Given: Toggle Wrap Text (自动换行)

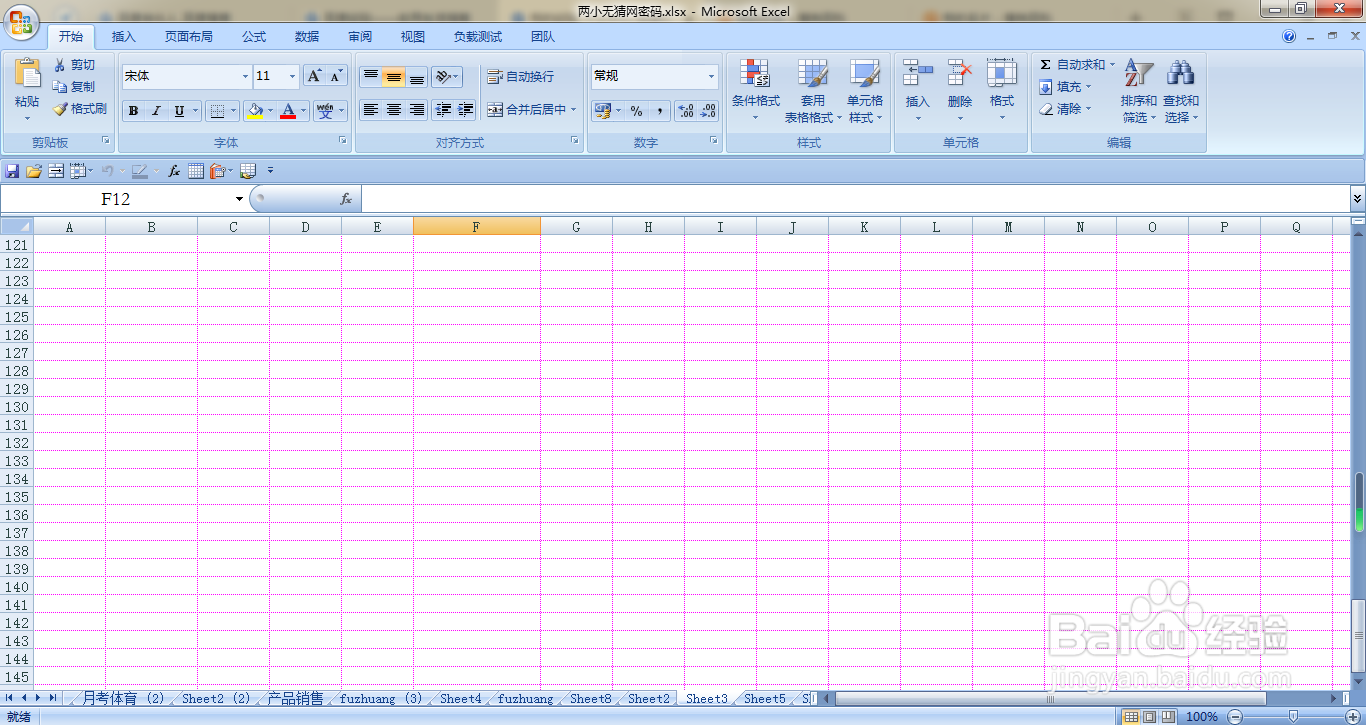Looking at the screenshot, I should 520,77.
